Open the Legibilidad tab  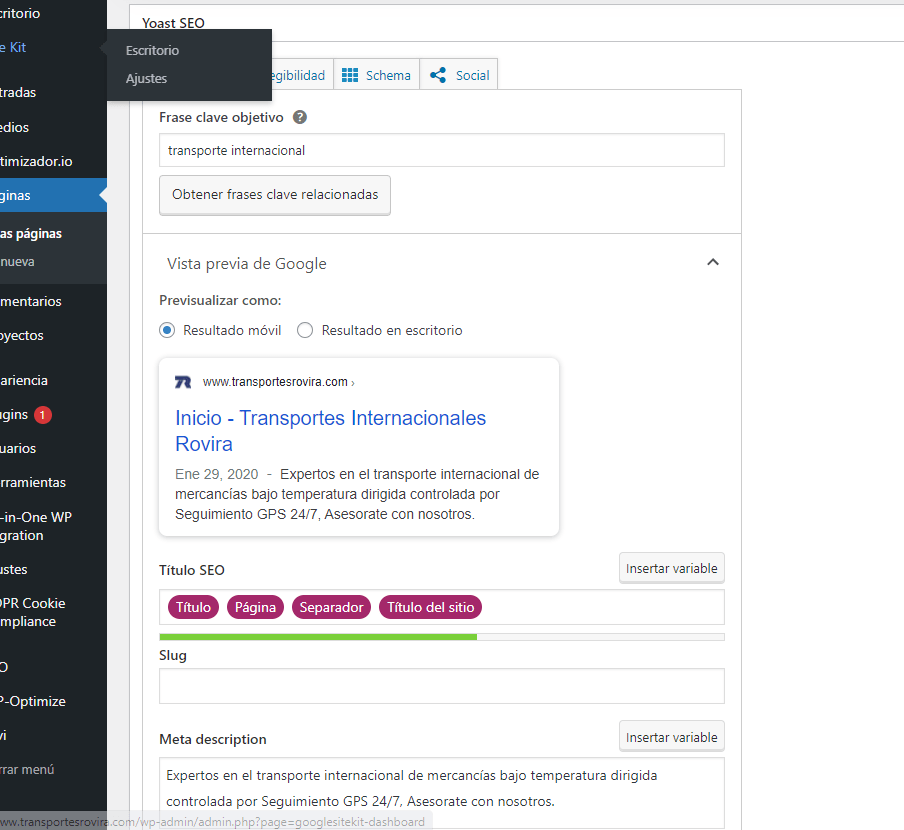pyautogui.click(x=302, y=75)
